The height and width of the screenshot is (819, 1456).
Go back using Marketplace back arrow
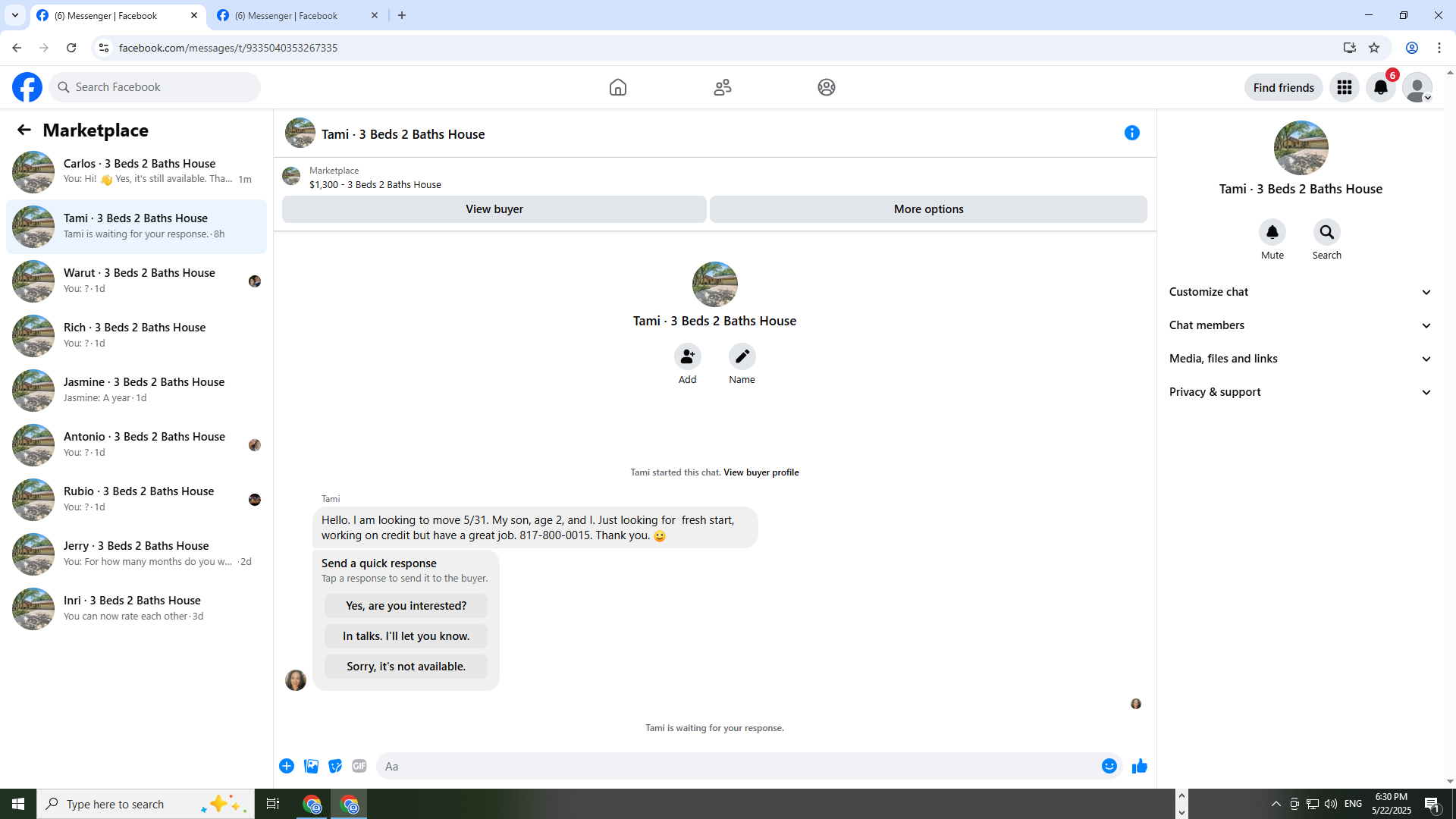pos(24,130)
